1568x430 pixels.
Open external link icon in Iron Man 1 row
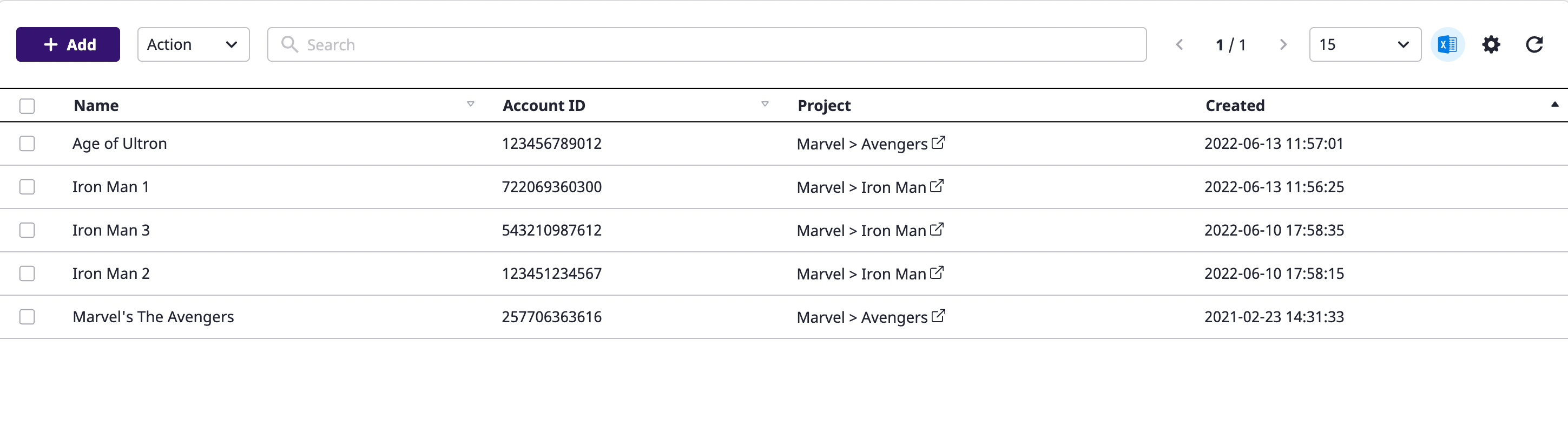pyautogui.click(x=937, y=186)
